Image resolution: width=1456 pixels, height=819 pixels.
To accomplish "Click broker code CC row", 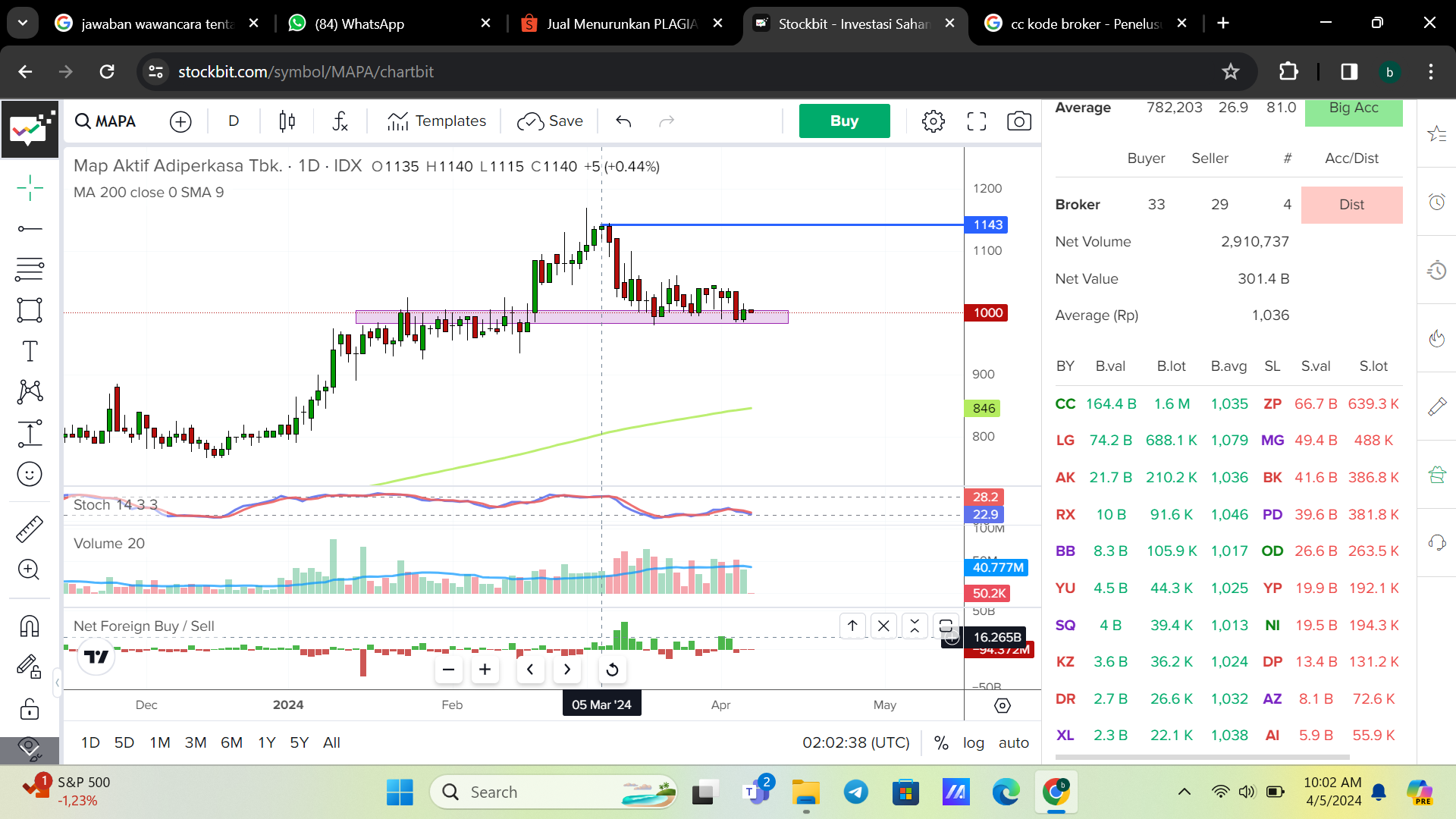I will coord(1065,404).
